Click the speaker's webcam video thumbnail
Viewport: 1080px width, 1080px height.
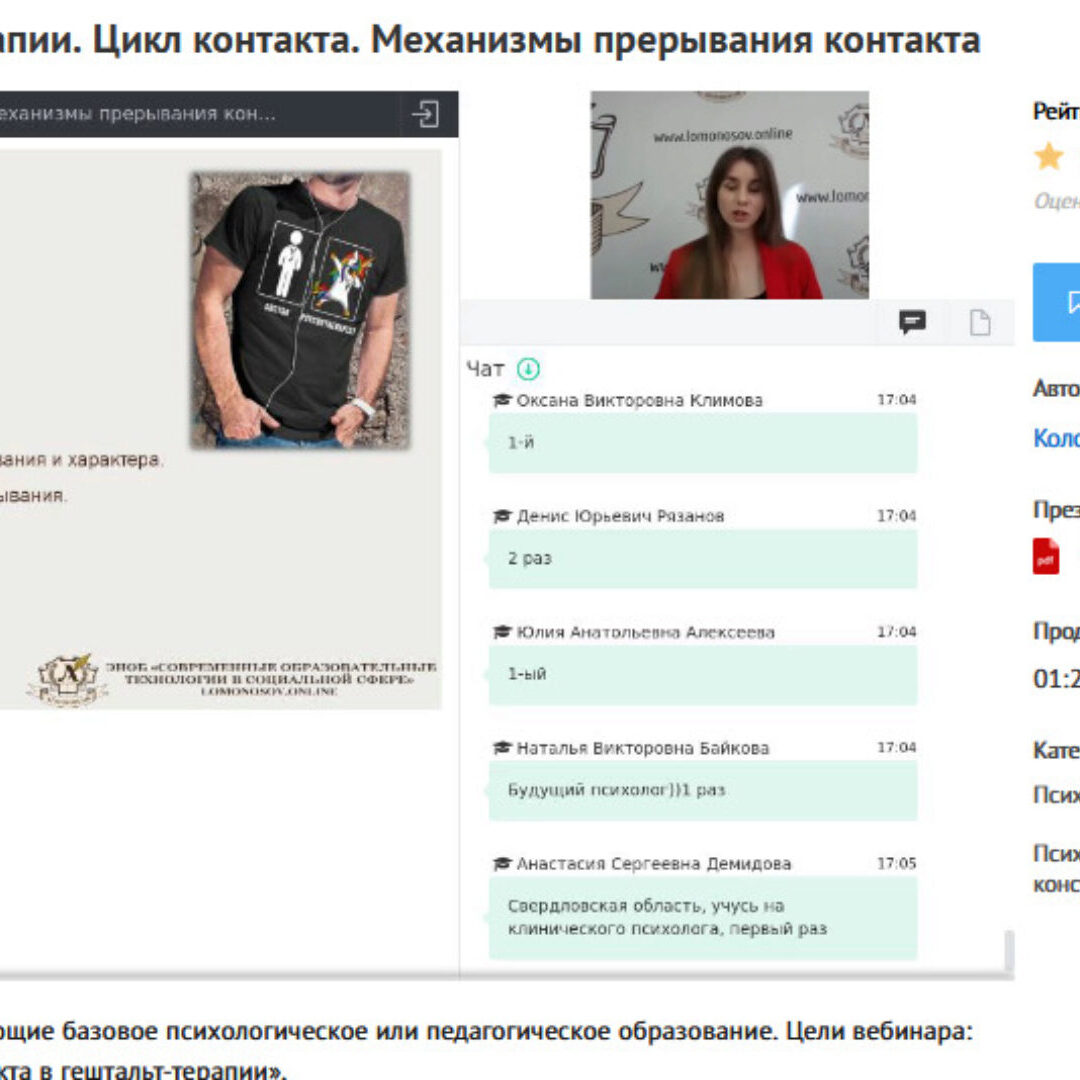pyautogui.click(x=729, y=196)
